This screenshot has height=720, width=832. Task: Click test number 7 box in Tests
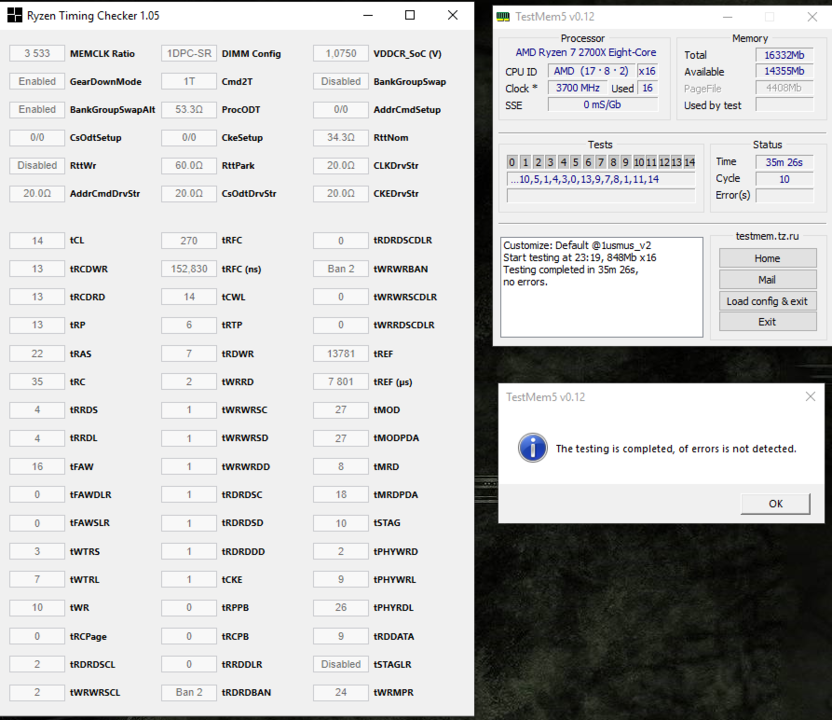[601, 162]
